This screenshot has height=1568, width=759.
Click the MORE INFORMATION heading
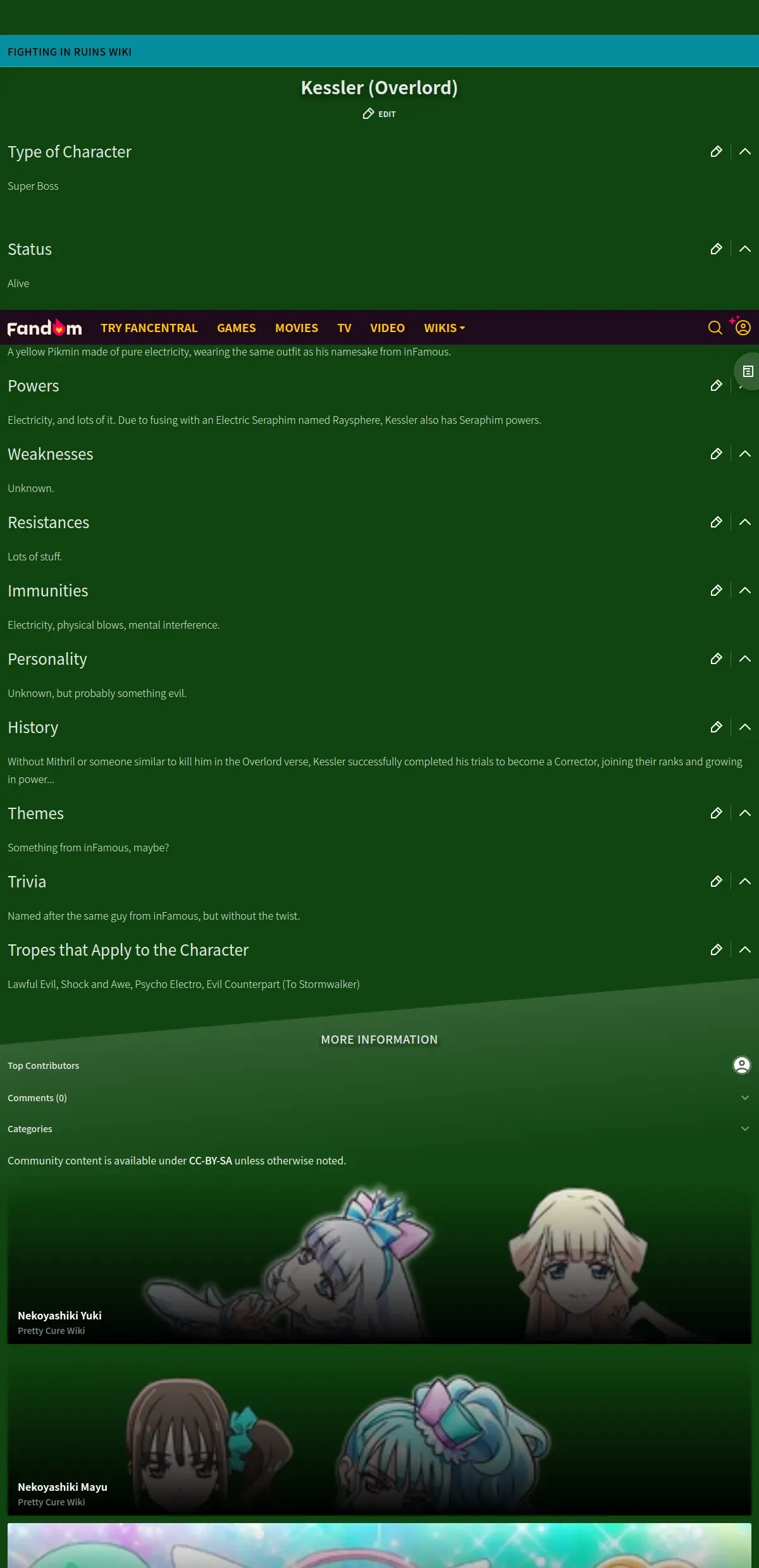pyautogui.click(x=379, y=1040)
